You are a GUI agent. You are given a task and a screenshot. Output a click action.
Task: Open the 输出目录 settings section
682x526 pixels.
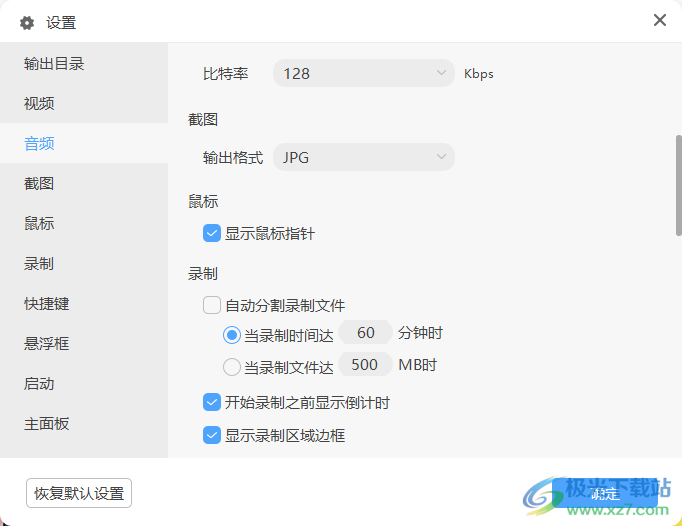(84, 64)
